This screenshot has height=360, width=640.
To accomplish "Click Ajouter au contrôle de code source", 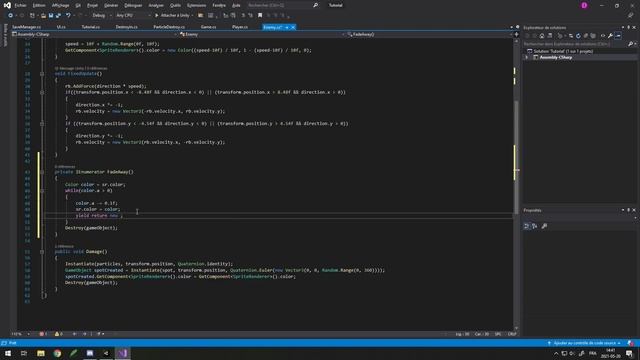I will pyautogui.click(x=584, y=343).
